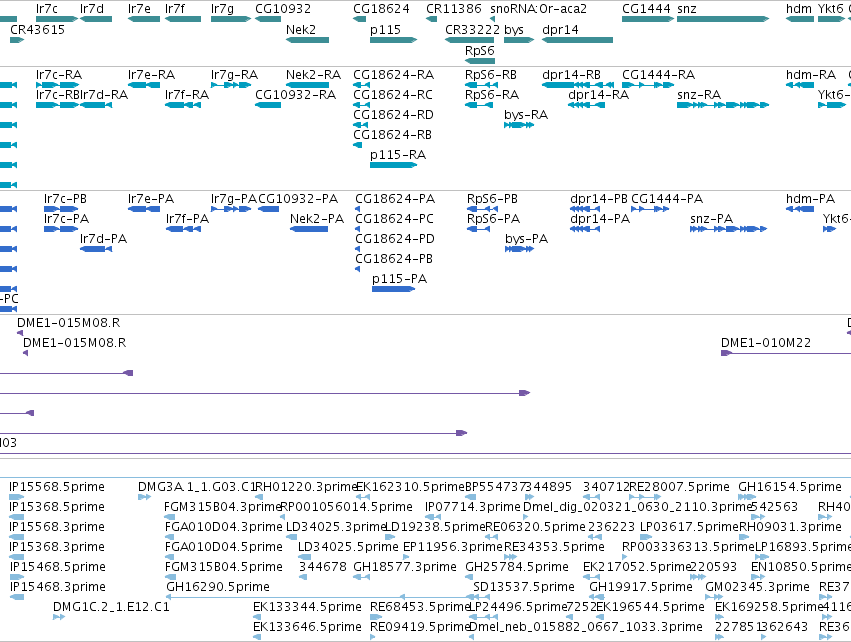Click the Ir7c gene label
The height and width of the screenshot is (642, 851).
click(x=47, y=9)
